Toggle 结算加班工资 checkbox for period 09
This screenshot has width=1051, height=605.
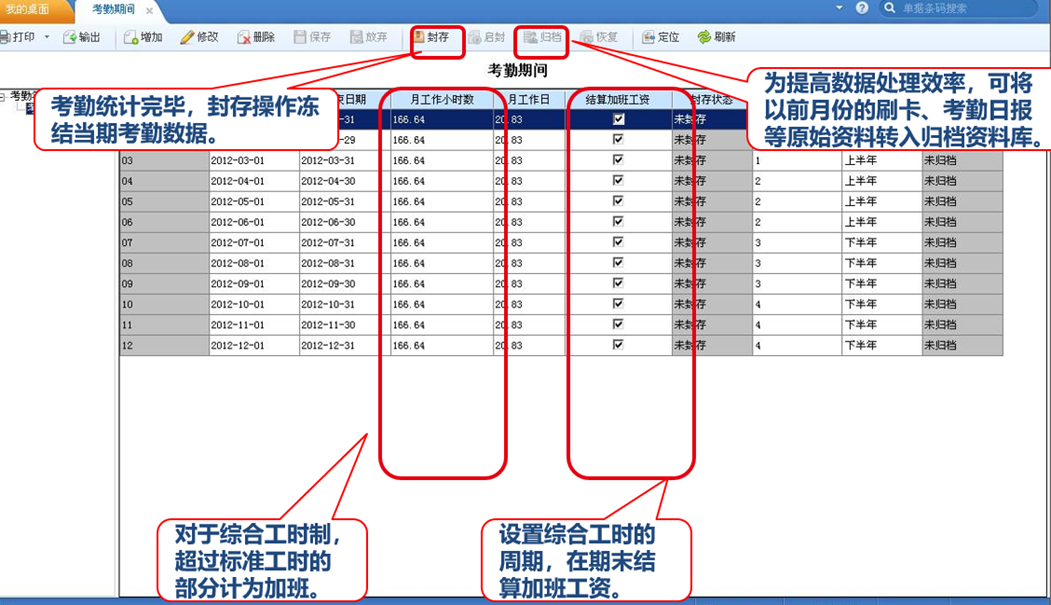[618, 283]
